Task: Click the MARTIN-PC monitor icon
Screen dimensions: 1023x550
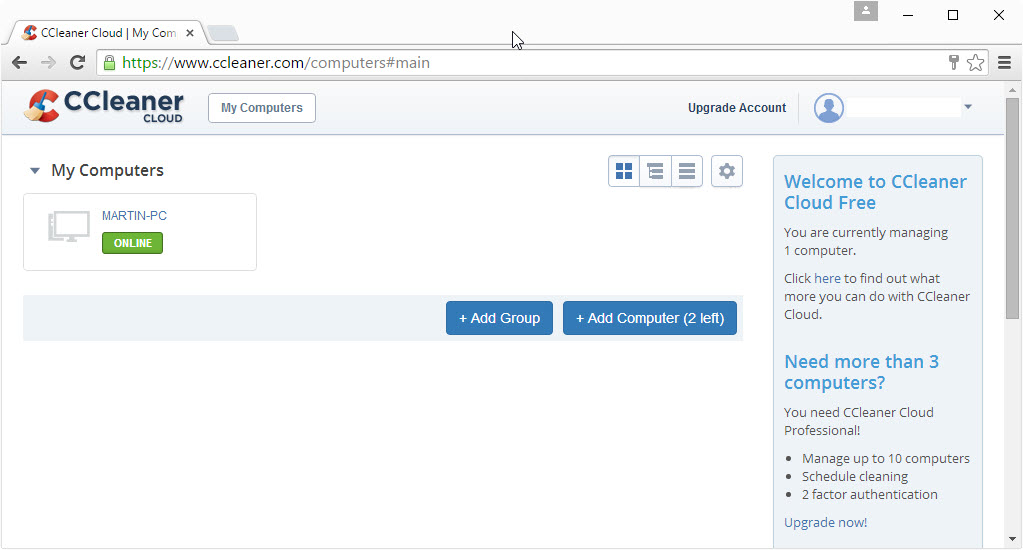Action: pyautogui.click(x=69, y=226)
